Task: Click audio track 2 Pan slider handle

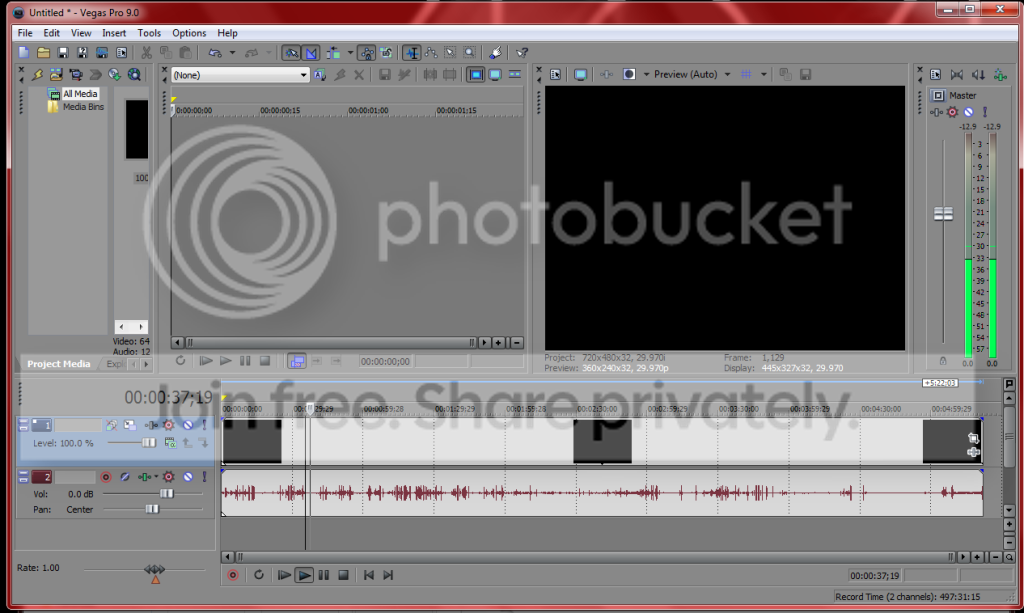Action: pos(152,509)
